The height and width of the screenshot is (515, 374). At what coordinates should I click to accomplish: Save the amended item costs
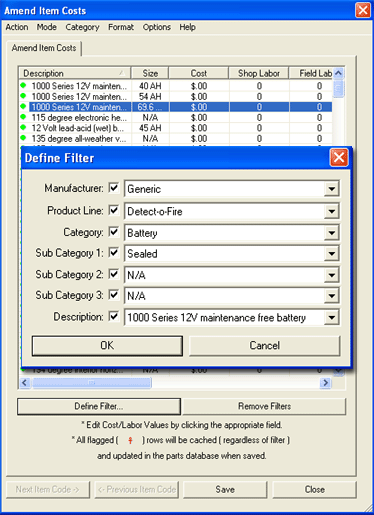pyautogui.click(x=225, y=489)
